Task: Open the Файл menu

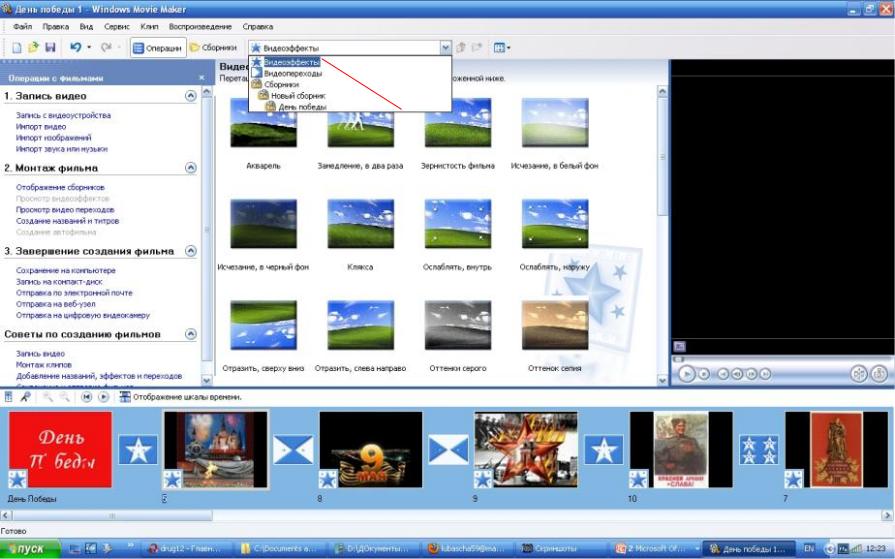Action: pyautogui.click(x=23, y=27)
